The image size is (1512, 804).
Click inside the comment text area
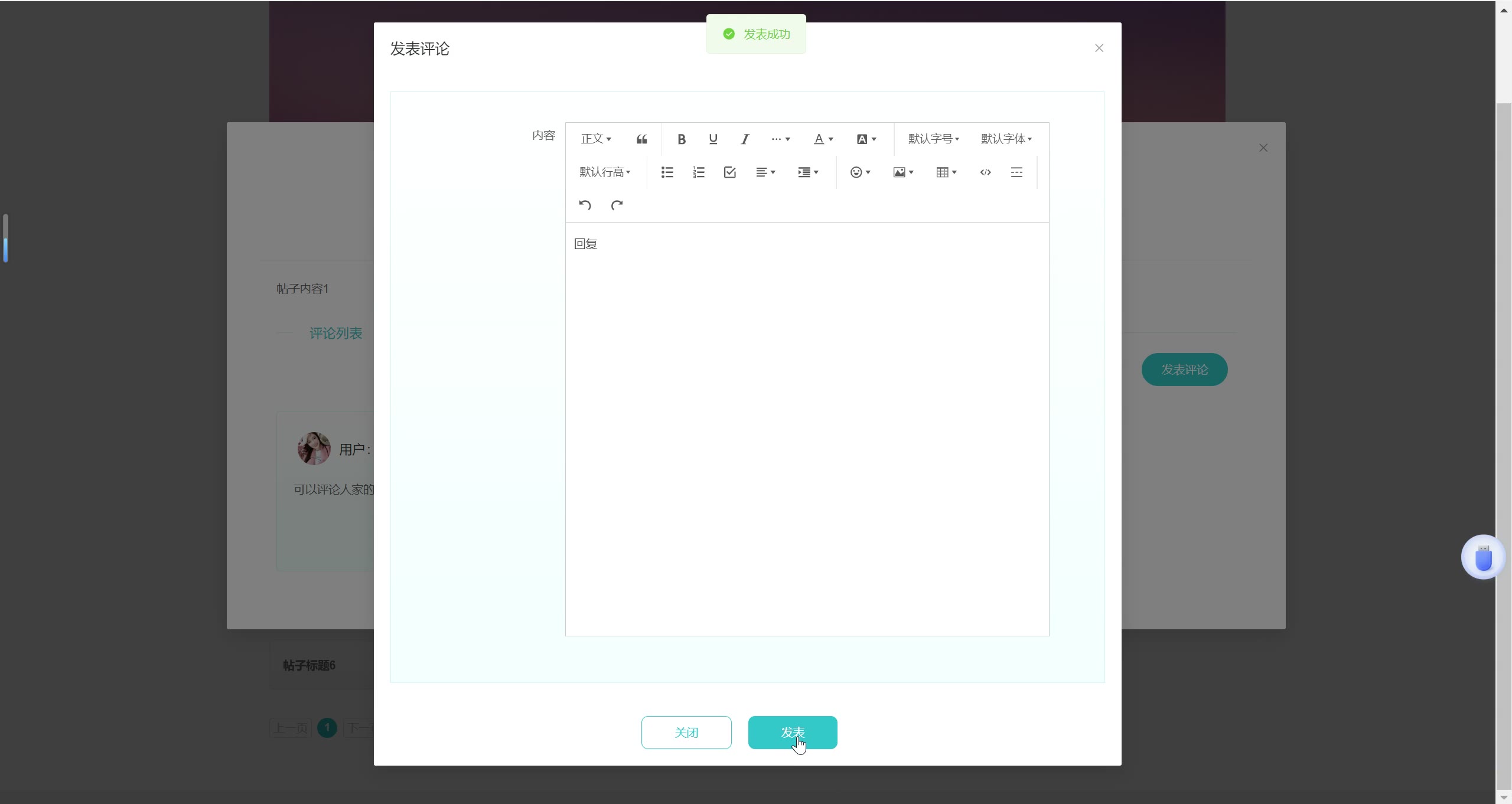coord(806,413)
